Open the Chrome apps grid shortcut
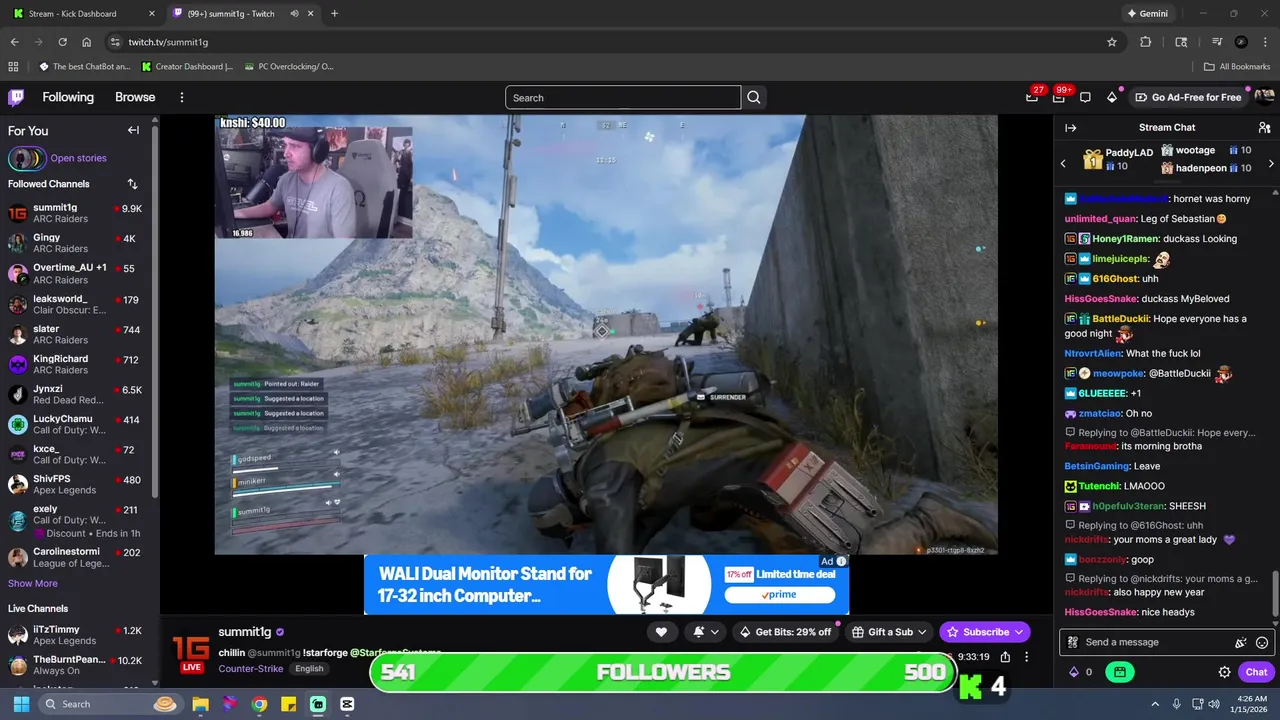This screenshot has height=720, width=1280. pyautogui.click(x=13, y=67)
